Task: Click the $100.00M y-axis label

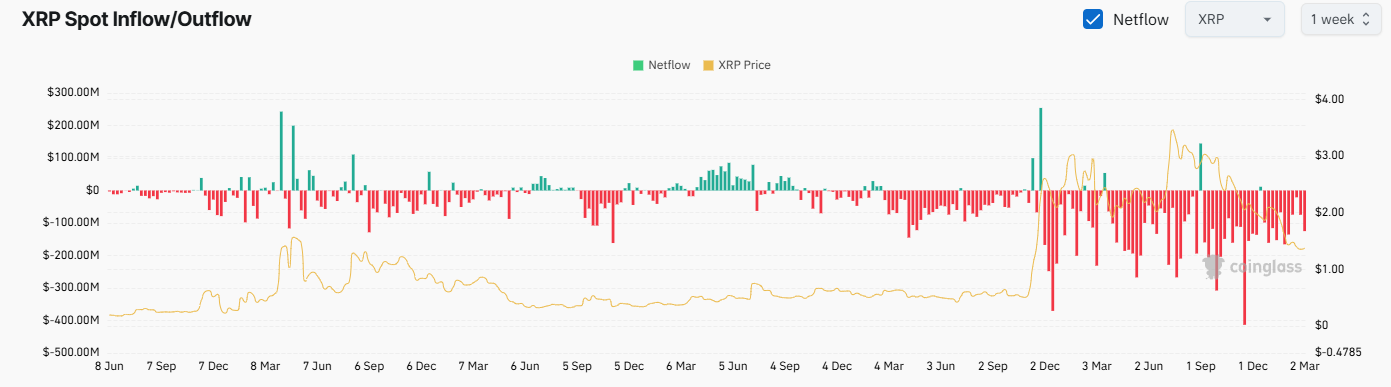Action: pos(73,158)
